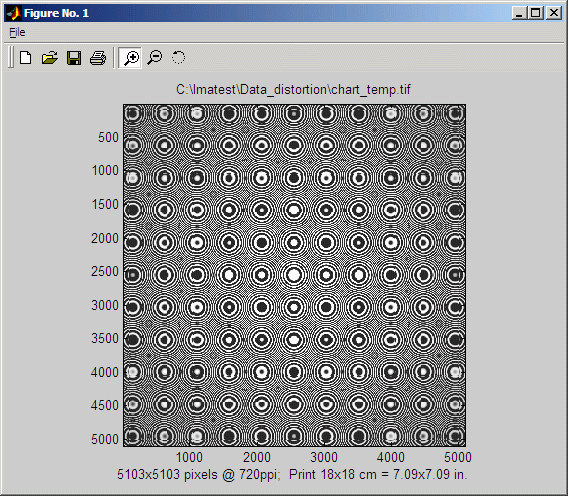
Task: Click the MATLAB logo in the title bar
Action: pos(13,13)
